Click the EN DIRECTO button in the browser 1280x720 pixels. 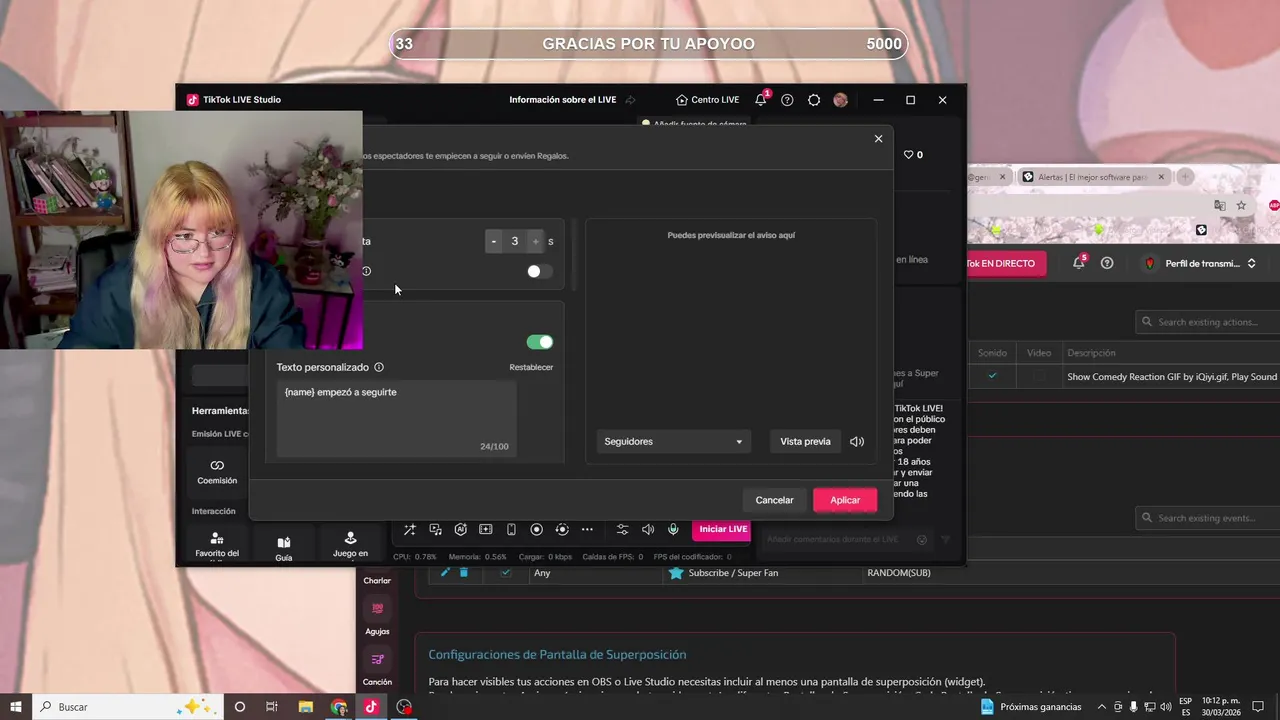[x=1006, y=263]
